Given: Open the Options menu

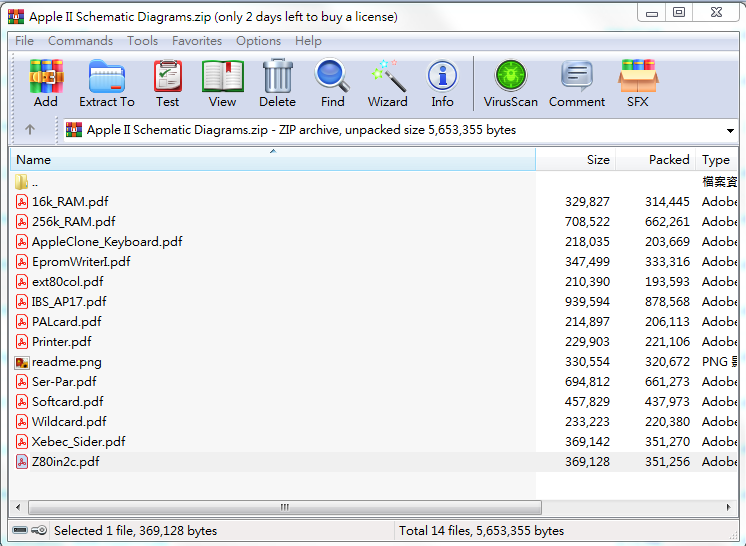Looking at the screenshot, I should 258,41.
